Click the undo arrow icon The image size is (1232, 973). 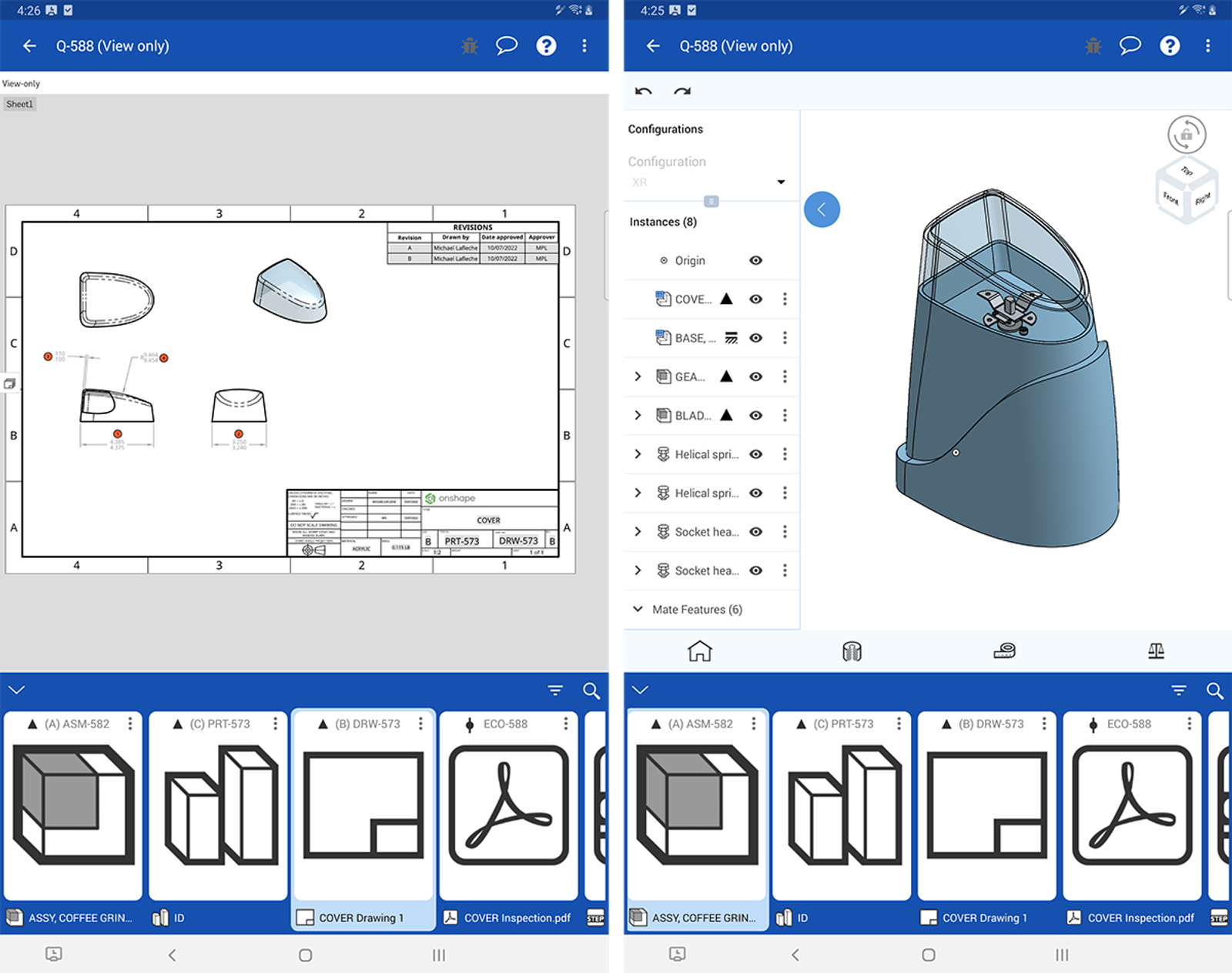tap(644, 92)
